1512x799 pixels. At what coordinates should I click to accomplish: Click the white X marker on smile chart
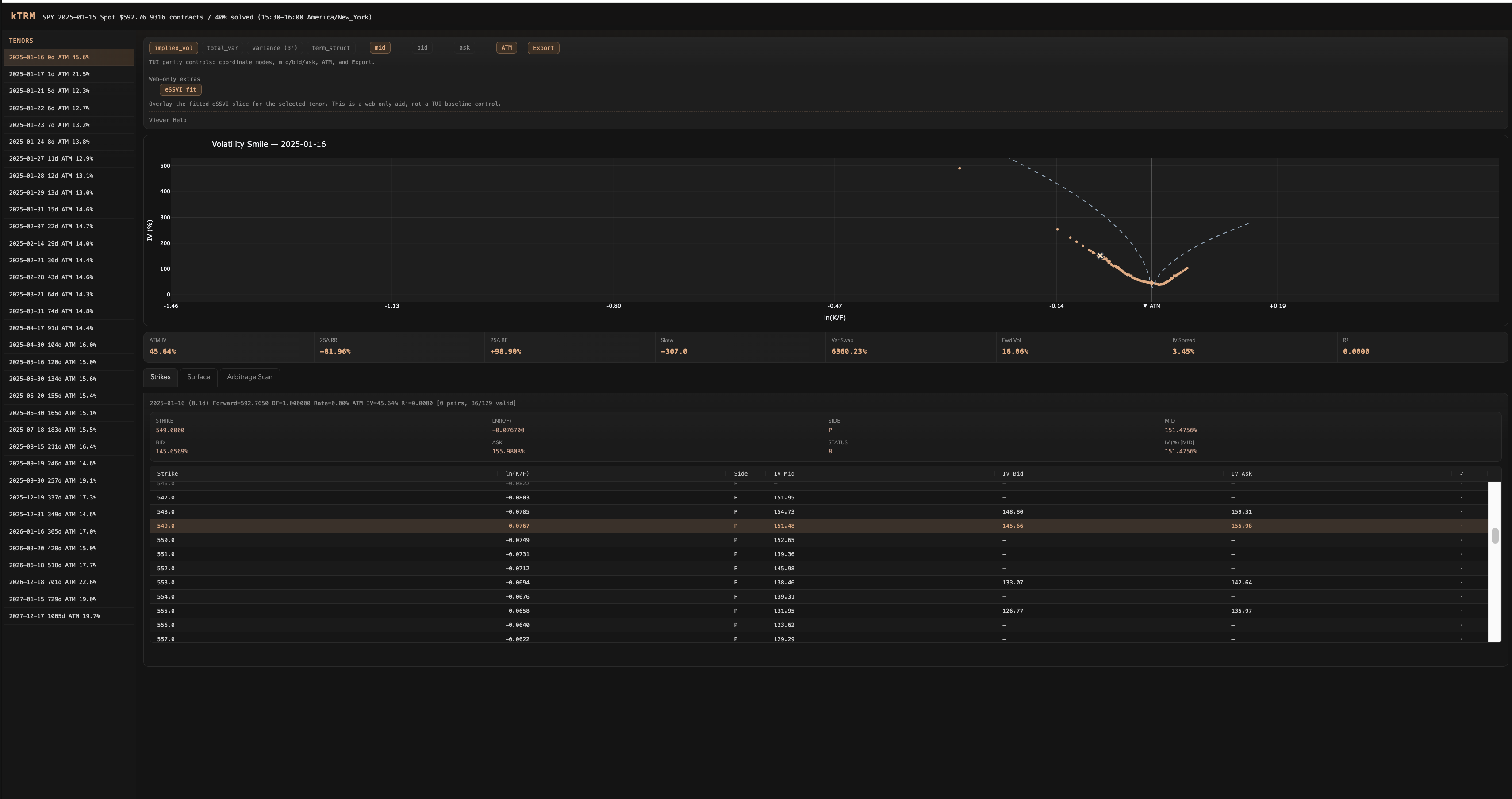pyautogui.click(x=1100, y=256)
